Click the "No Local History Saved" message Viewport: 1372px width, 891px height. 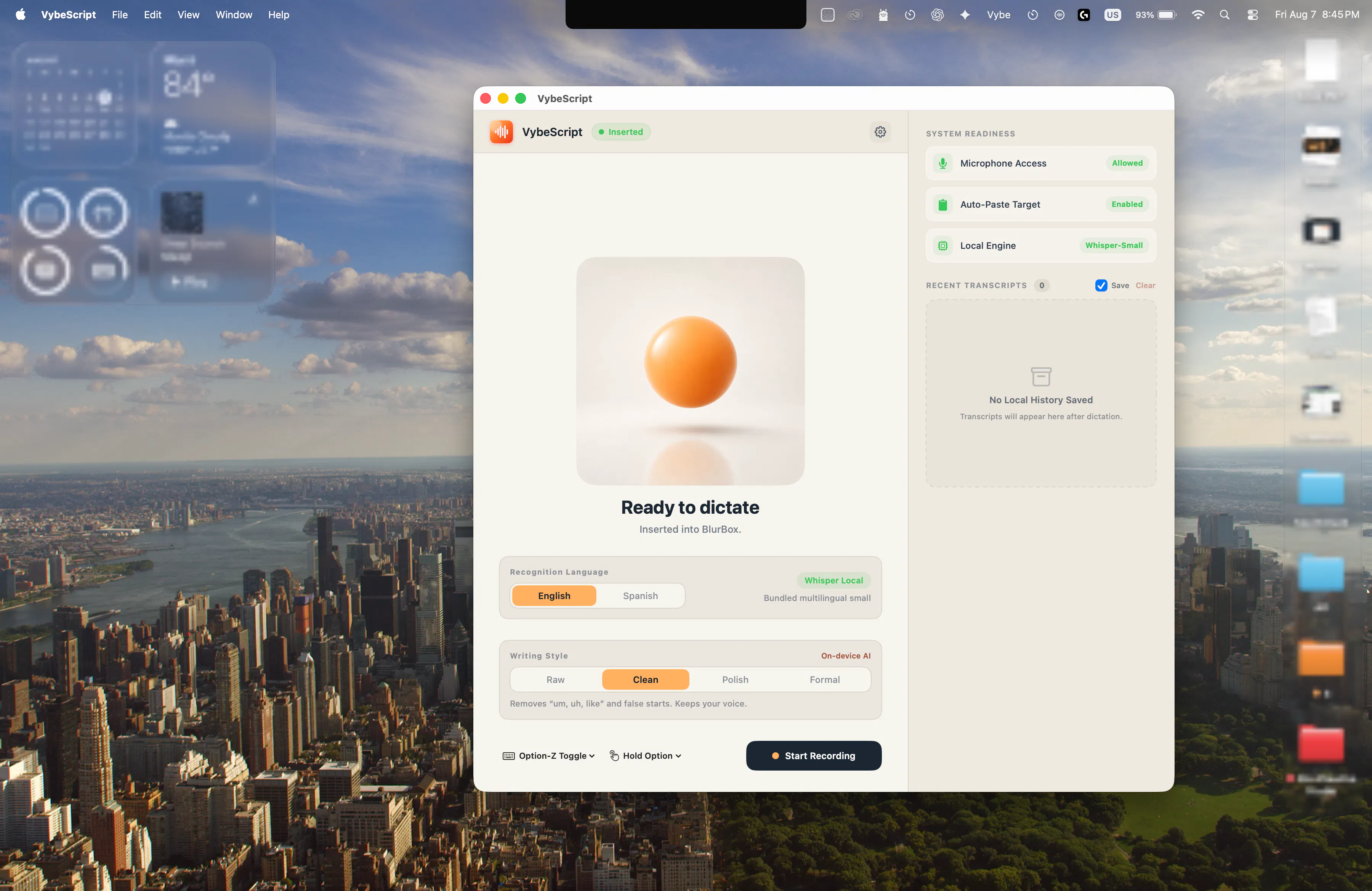click(x=1040, y=400)
